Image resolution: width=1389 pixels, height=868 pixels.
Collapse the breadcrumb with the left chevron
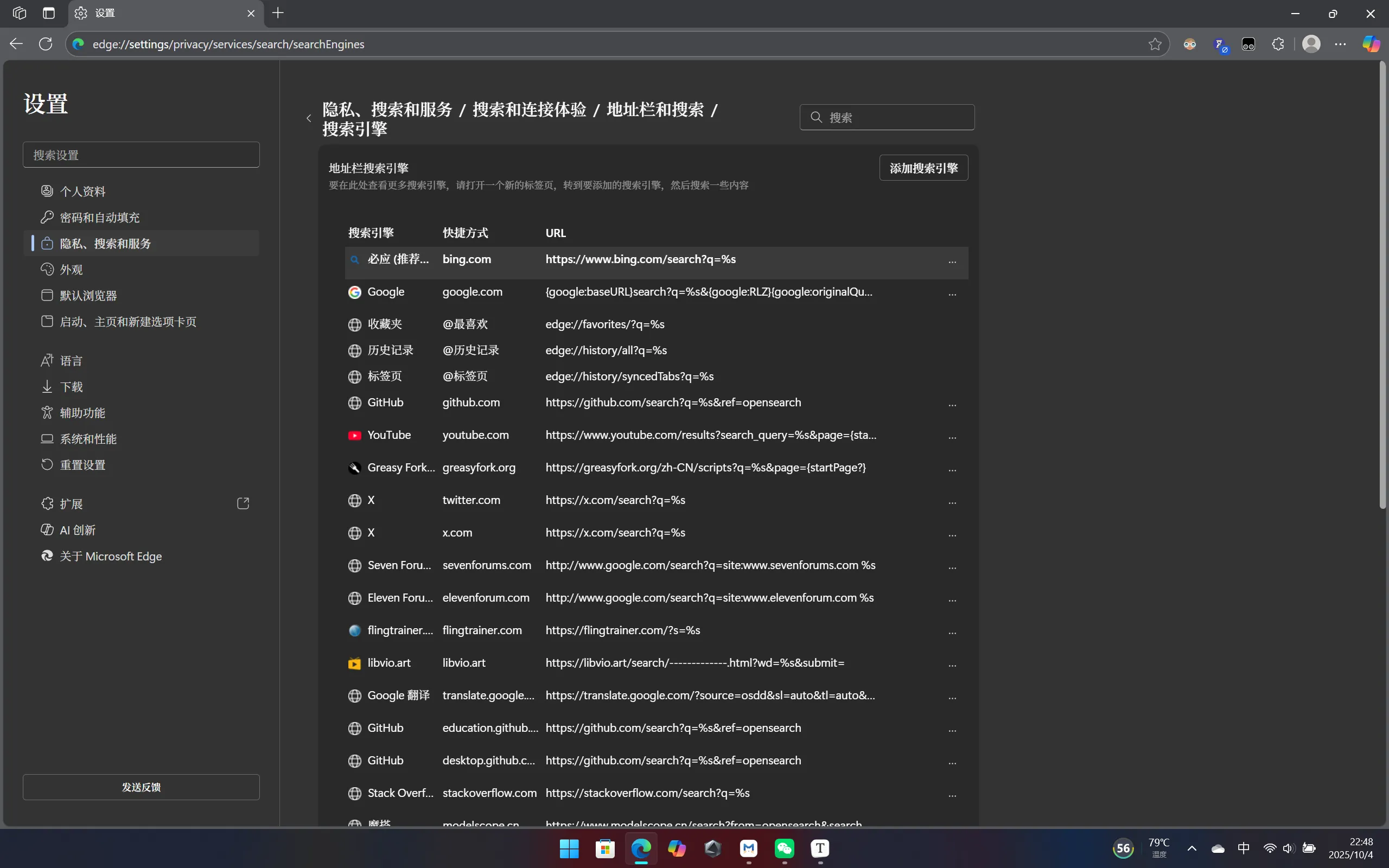tap(309, 118)
